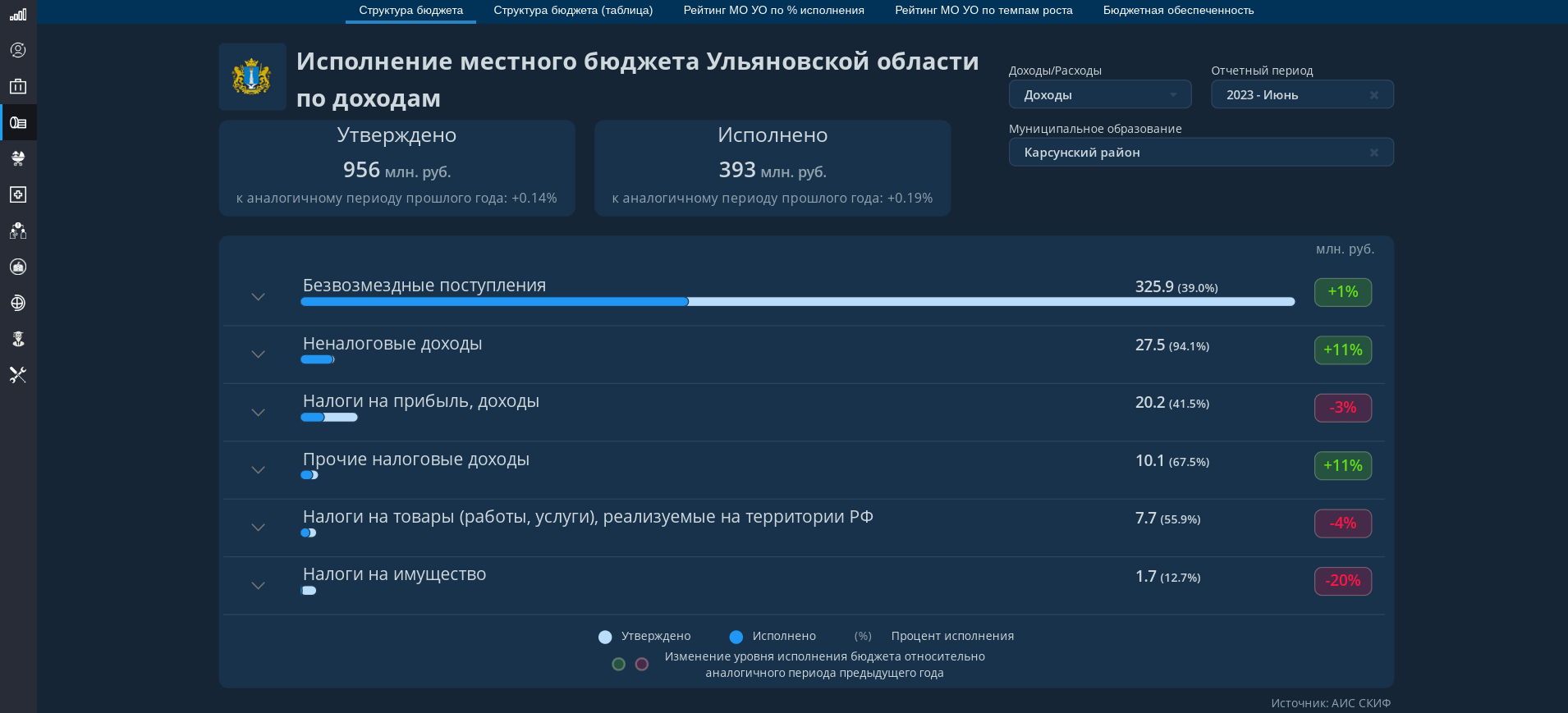Viewport: 1568px width, 713px height.
Task: Click the -3% badge for Налоги на прибыль
Action: point(1342,408)
